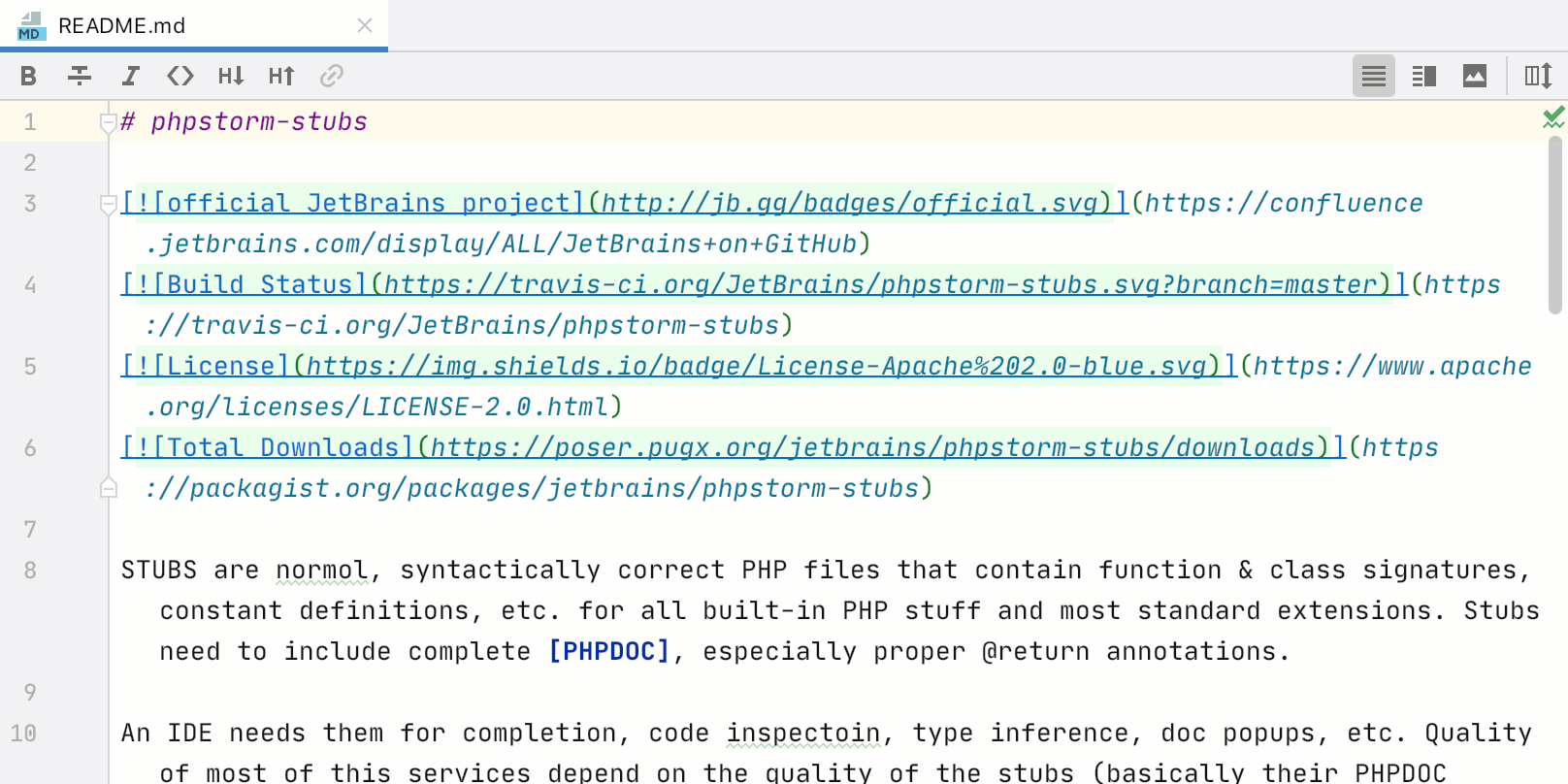Click line number 10 in the gutter
Screen dimensions: 1568x784
[23, 734]
